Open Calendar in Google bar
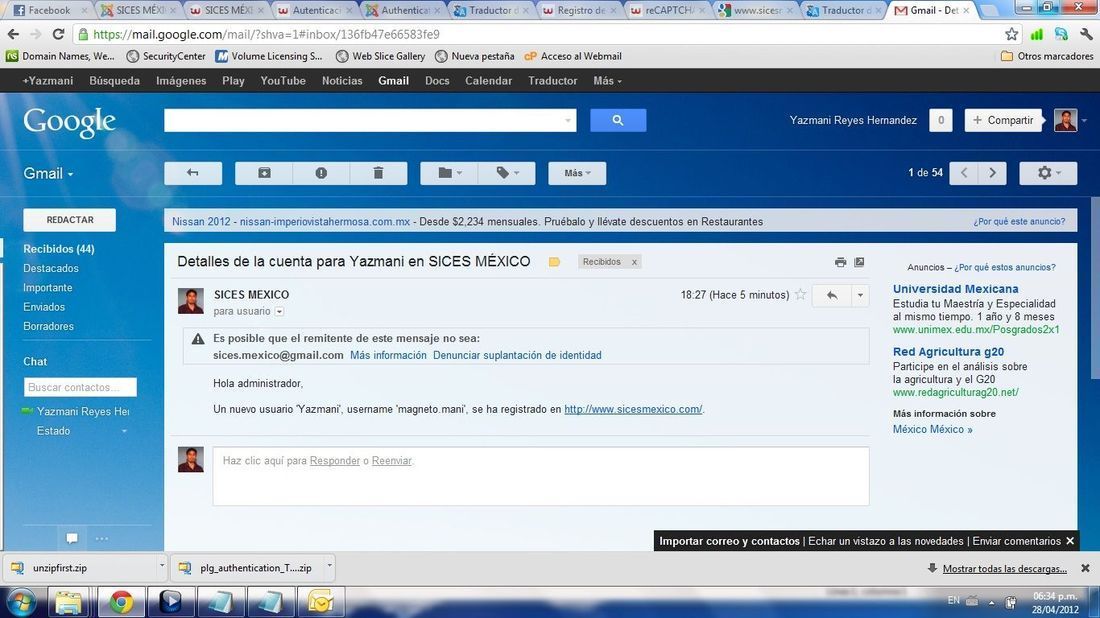 (488, 81)
